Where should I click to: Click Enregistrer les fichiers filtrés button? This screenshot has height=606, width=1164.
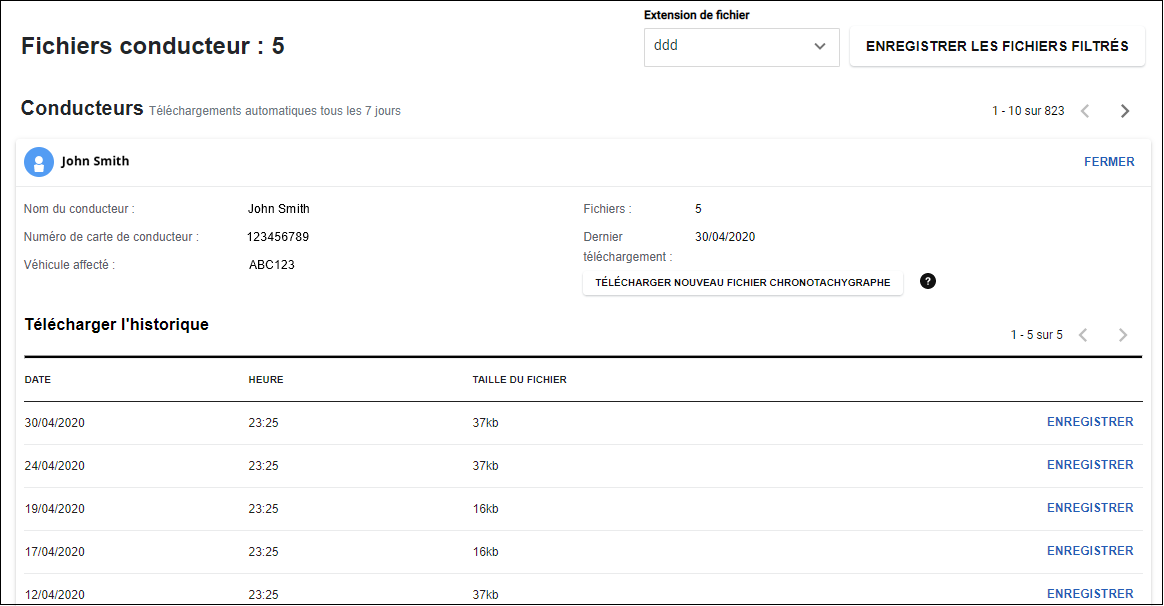(997, 47)
